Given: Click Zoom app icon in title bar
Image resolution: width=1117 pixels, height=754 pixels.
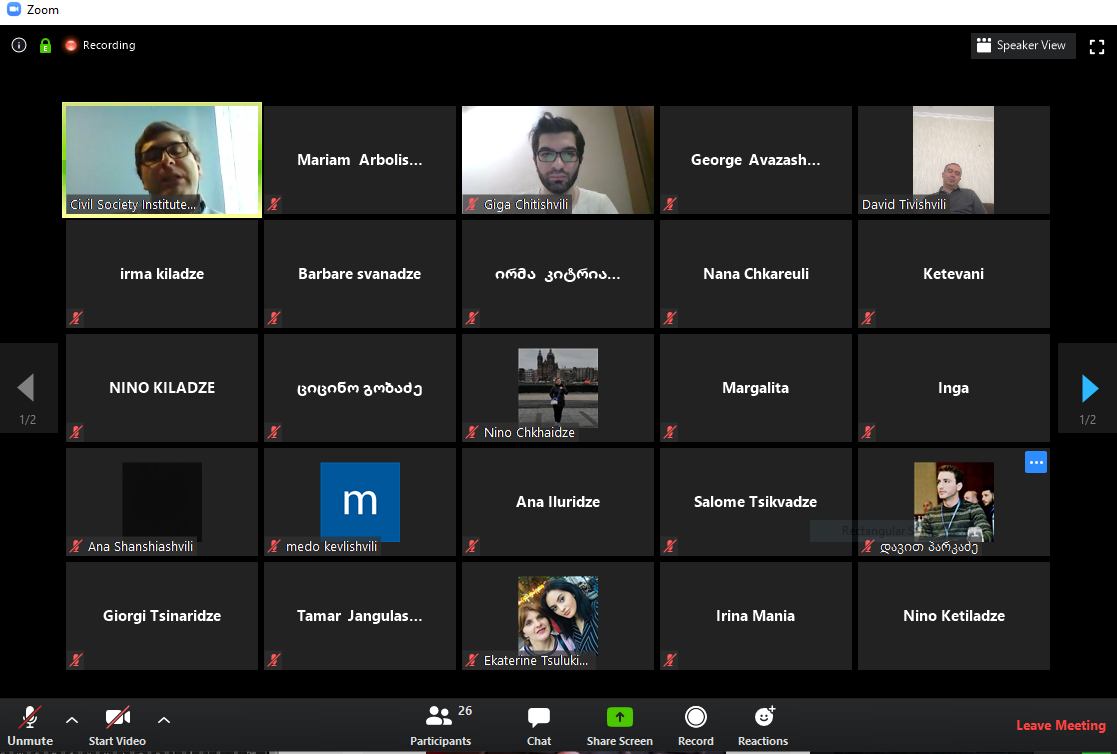Looking at the screenshot, I should pyautogui.click(x=14, y=9).
